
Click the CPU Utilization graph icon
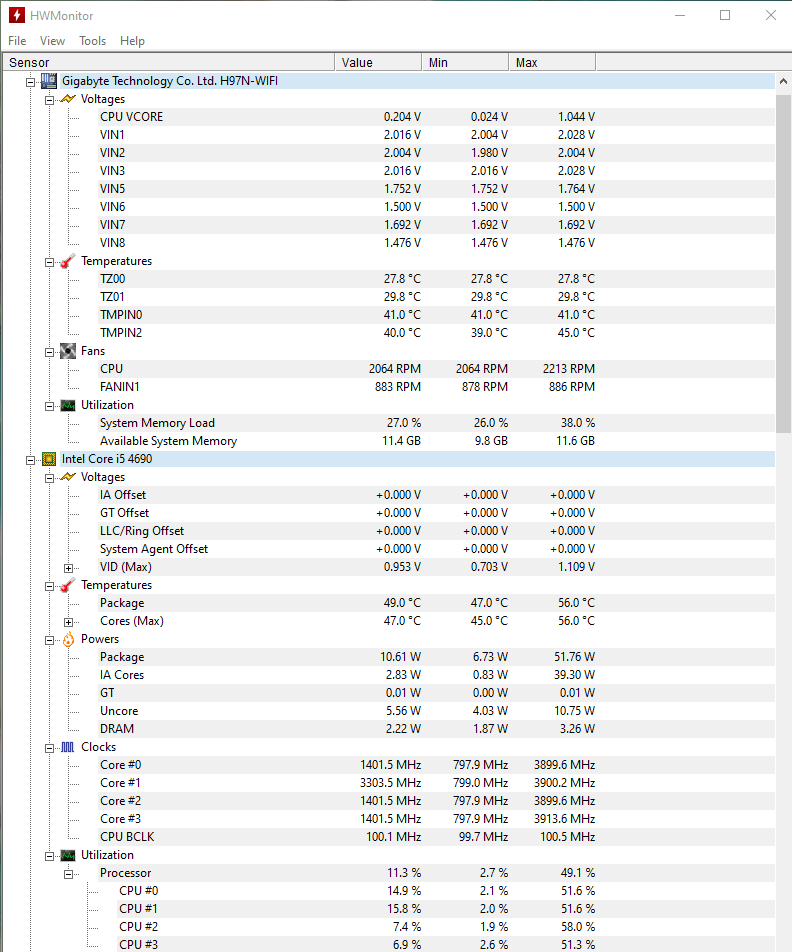pyautogui.click(x=68, y=855)
